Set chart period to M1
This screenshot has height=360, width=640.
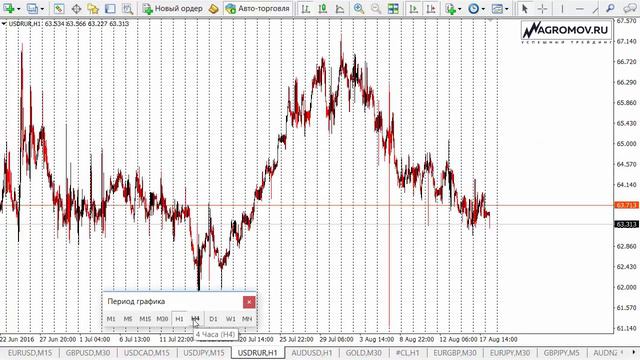pos(111,319)
